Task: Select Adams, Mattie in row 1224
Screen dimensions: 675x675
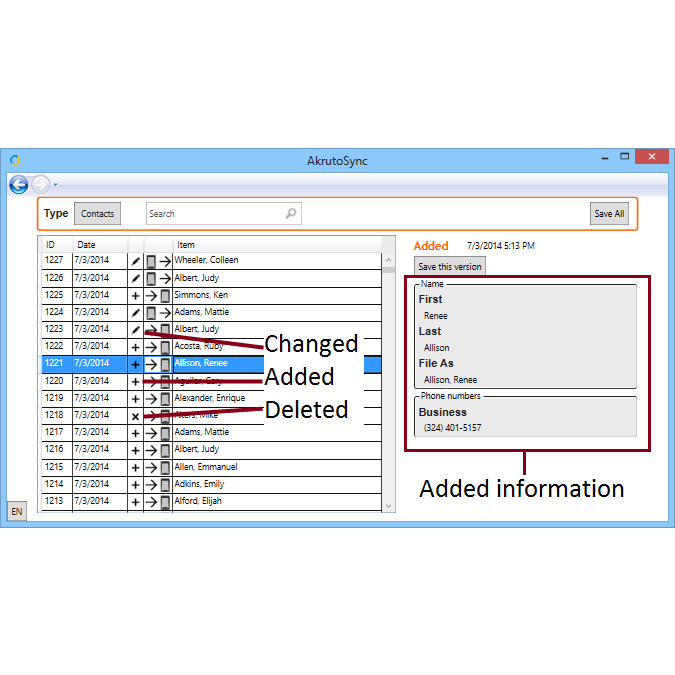Action: click(x=211, y=313)
